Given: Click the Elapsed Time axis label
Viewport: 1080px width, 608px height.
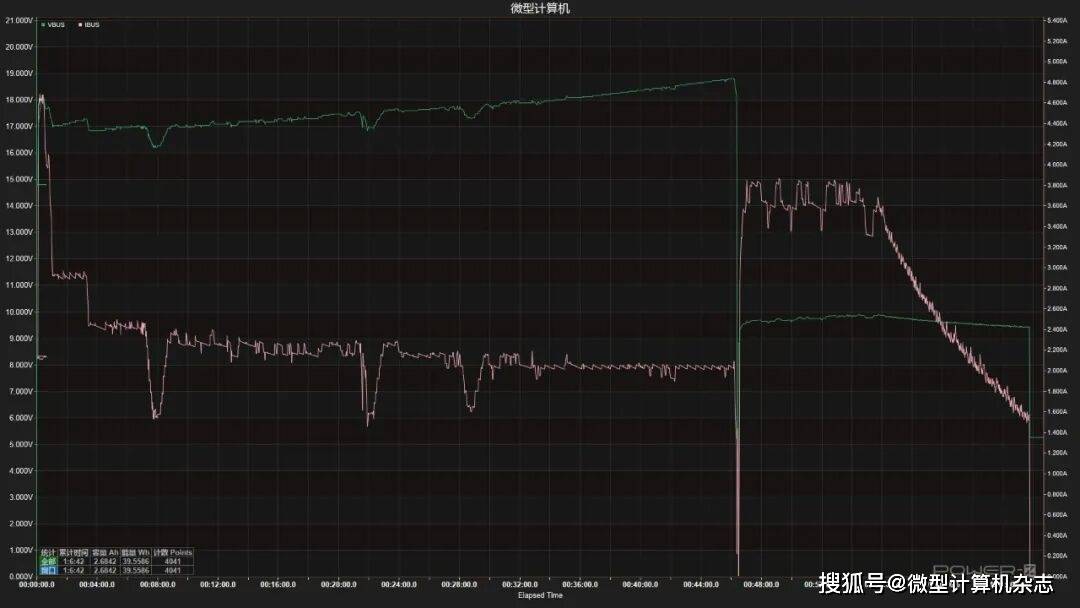Looking at the screenshot, I should point(540,595).
